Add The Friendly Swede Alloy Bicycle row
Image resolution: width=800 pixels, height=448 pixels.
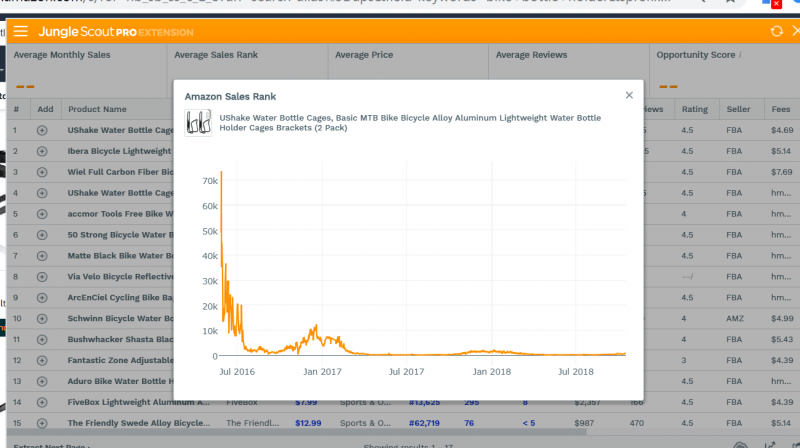point(42,423)
